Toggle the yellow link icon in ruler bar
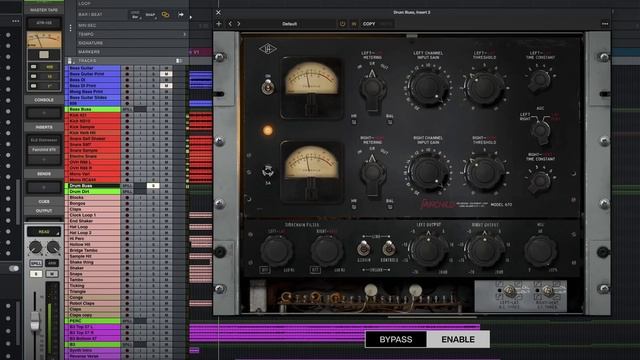The height and width of the screenshot is (360, 640). 165,15
